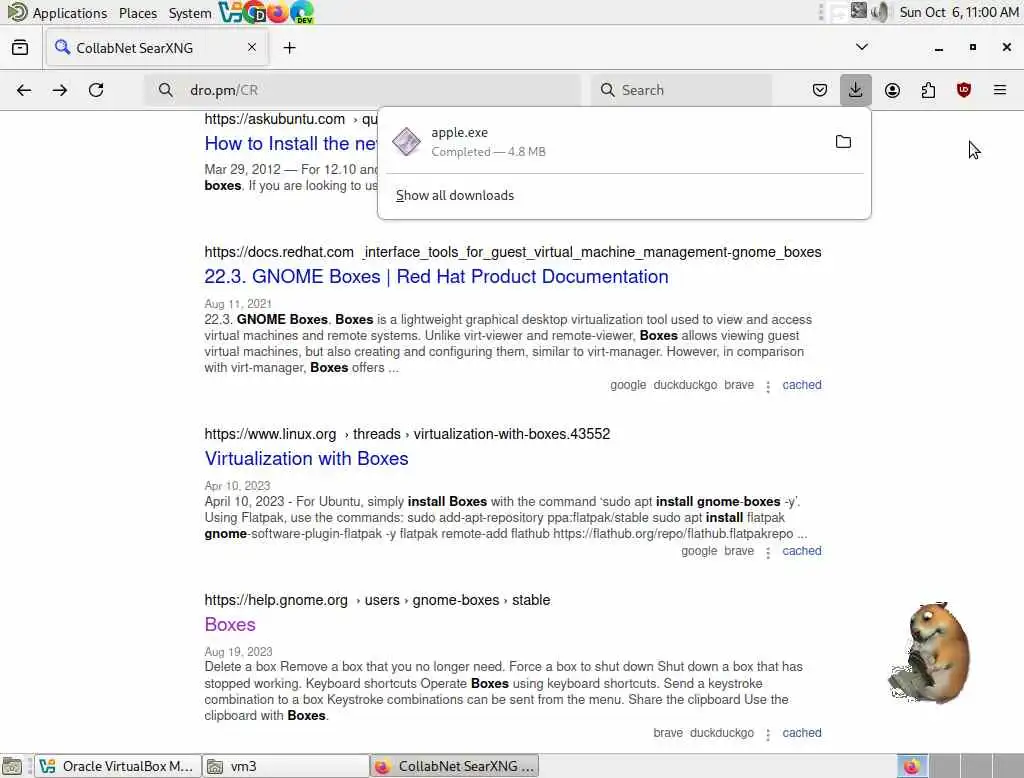This screenshot has height=778, width=1024.
Task: Open the purple 'Boxes' result link
Action: 230,624
